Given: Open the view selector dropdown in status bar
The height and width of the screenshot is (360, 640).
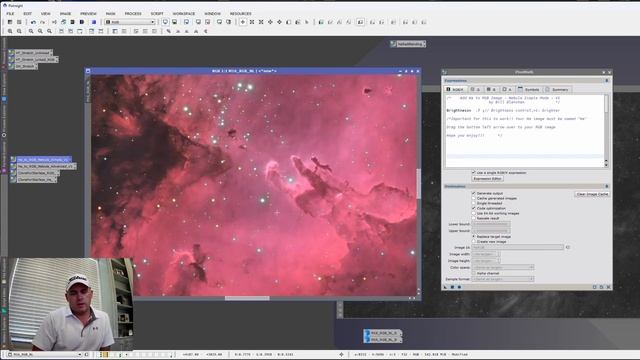Looking at the screenshot, I should [x=44, y=354].
